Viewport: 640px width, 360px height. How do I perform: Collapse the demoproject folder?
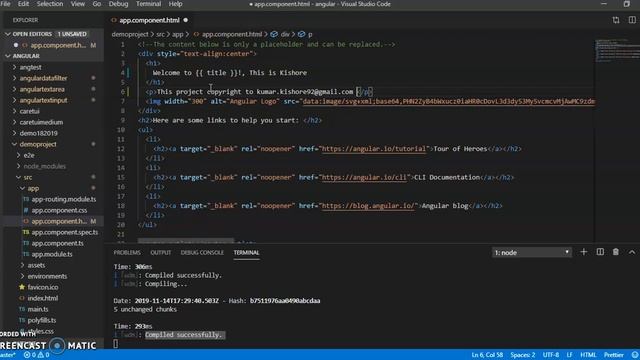38,144
